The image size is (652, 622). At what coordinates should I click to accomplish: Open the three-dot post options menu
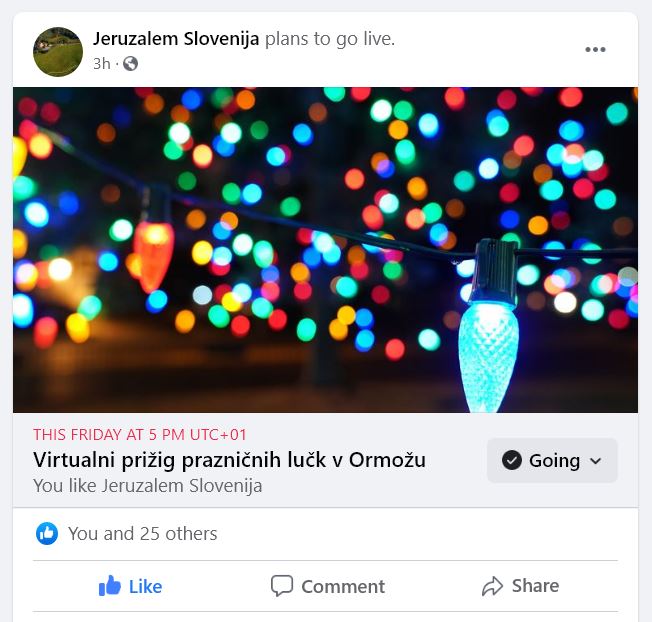(x=595, y=49)
